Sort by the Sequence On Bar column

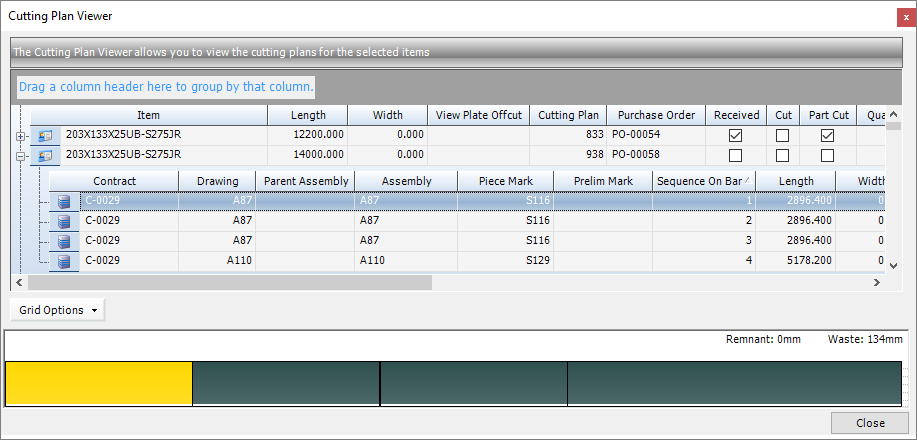click(703, 181)
